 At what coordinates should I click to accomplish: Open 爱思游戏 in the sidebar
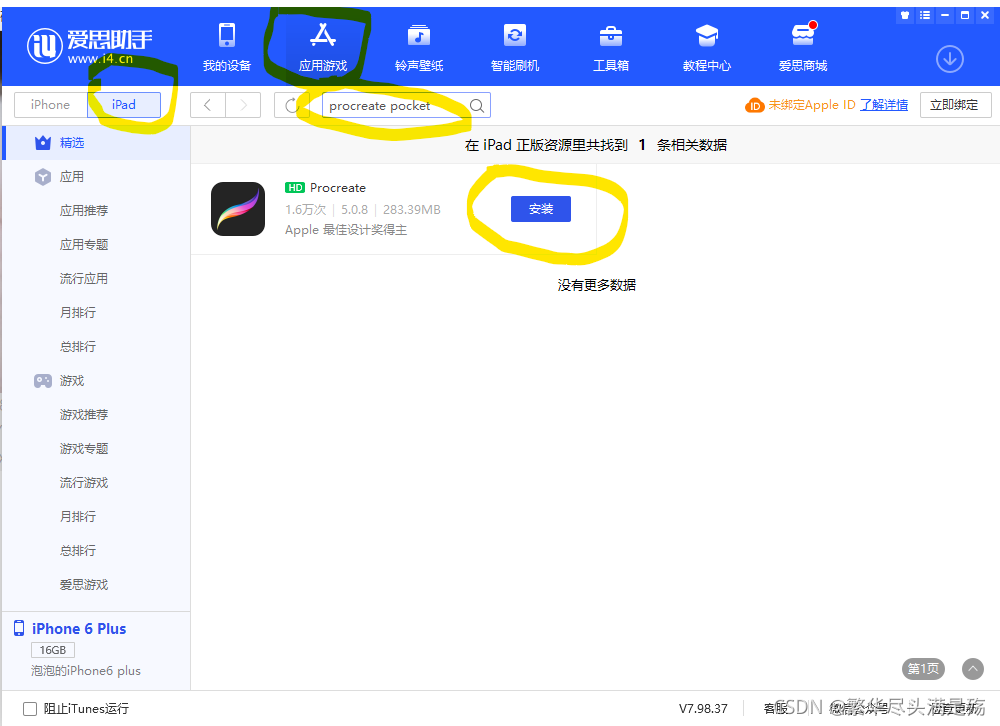tap(84, 585)
